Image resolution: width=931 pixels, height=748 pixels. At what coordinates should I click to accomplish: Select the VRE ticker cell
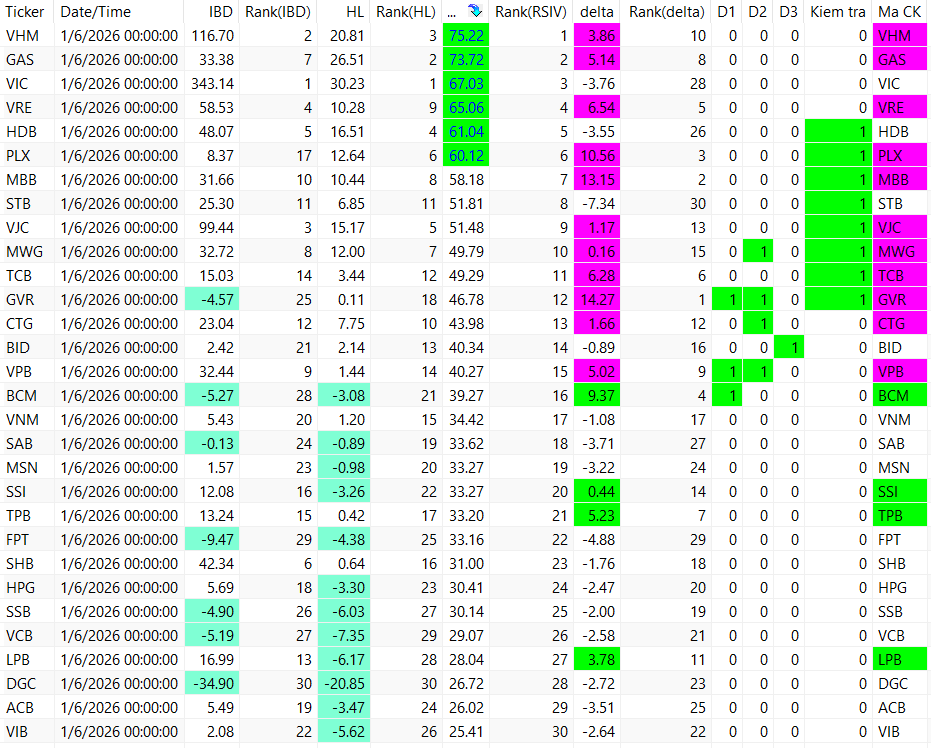27,108
